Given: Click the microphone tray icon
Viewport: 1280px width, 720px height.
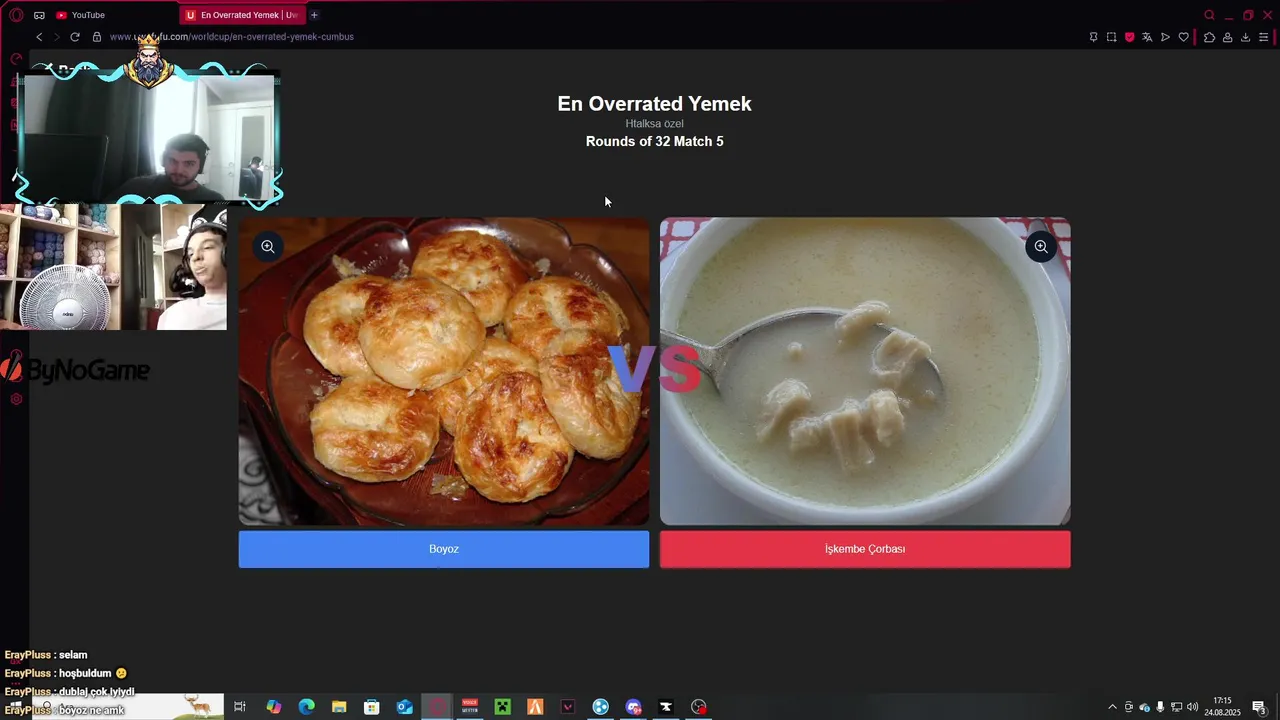Looking at the screenshot, I should [1160, 707].
